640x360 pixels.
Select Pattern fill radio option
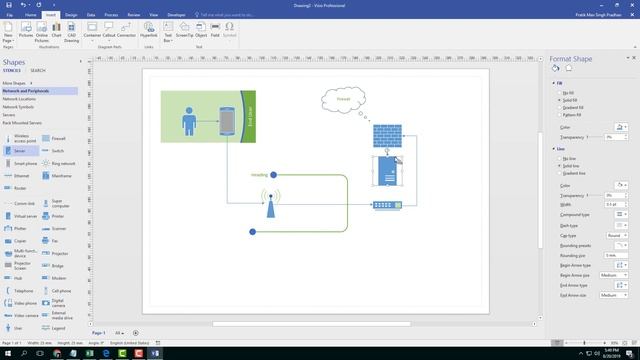(x=560, y=115)
